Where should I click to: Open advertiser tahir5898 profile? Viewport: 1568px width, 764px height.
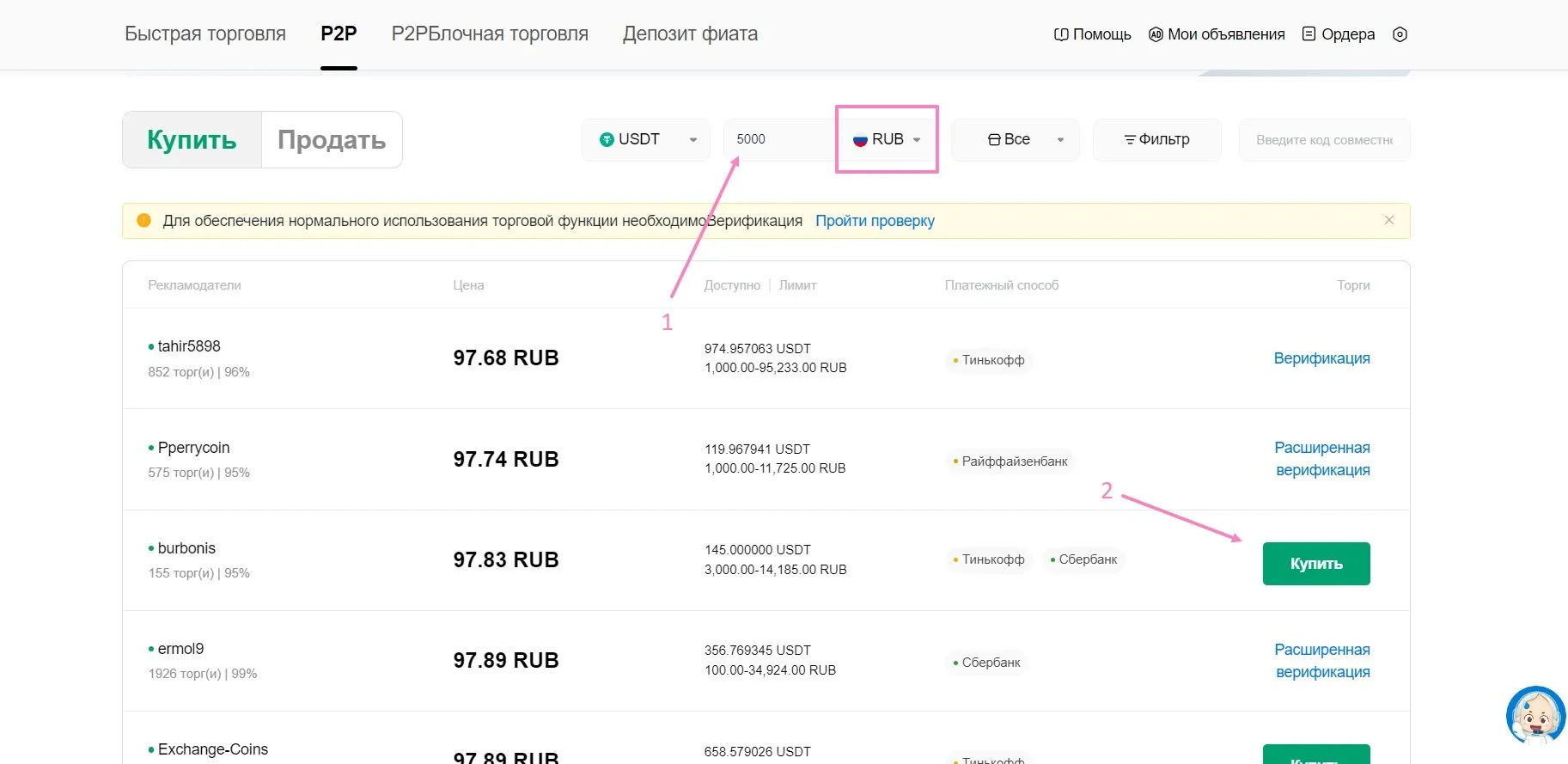[189, 346]
